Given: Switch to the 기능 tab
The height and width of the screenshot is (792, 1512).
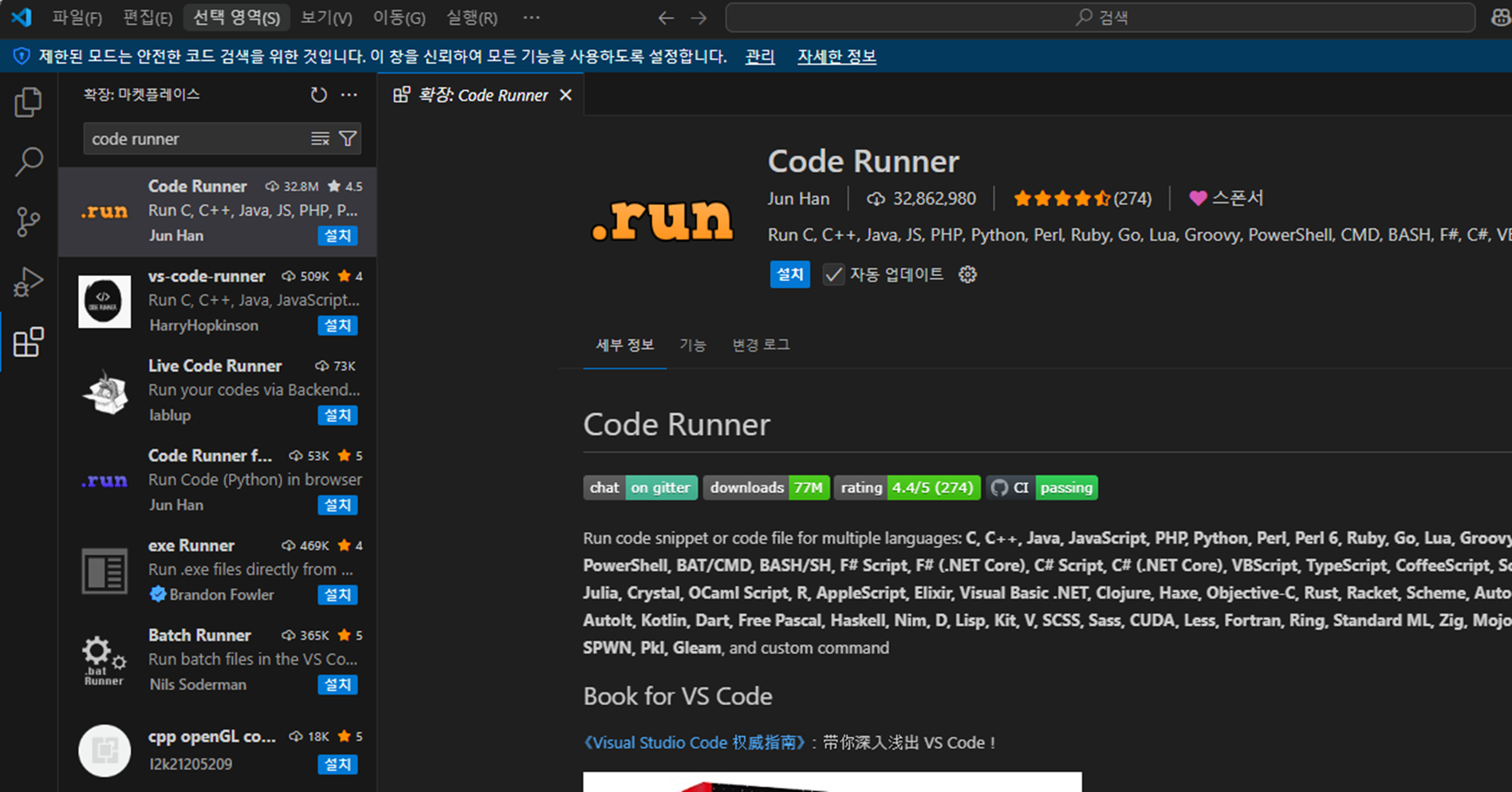Looking at the screenshot, I should [693, 345].
